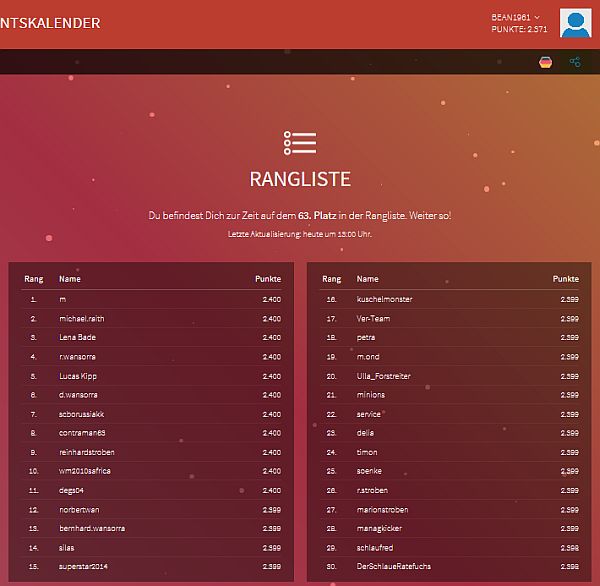Image resolution: width=600 pixels, height=586 pixels.
Task: Select Lena Bade in rank 3
Action: pyautogui.click(x=77, y=337)
